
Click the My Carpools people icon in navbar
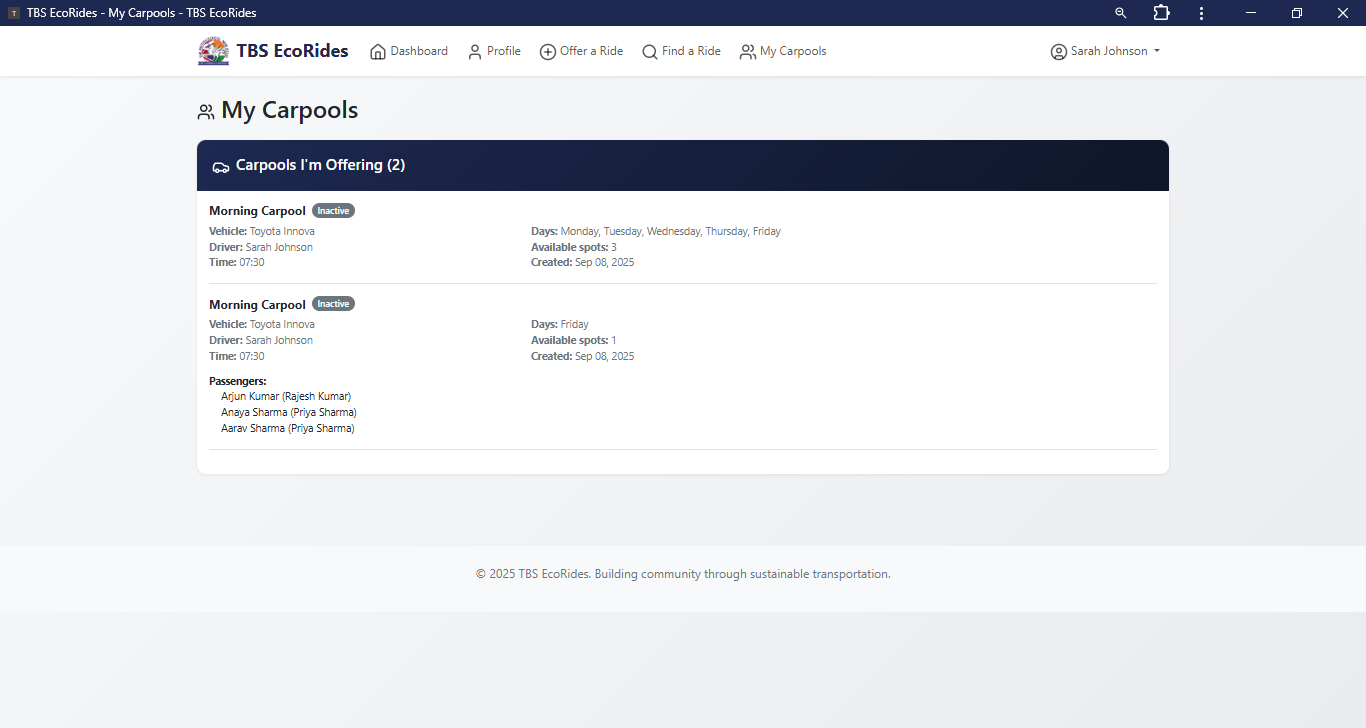[x=747, y=52]
